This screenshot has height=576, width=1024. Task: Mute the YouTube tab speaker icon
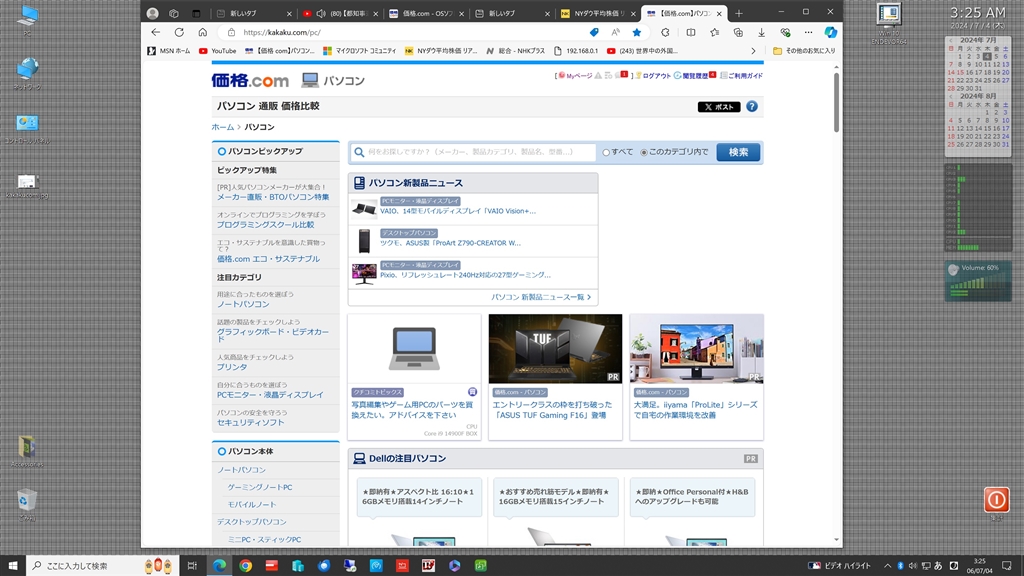pyautogui.click(x=321, y=13)
